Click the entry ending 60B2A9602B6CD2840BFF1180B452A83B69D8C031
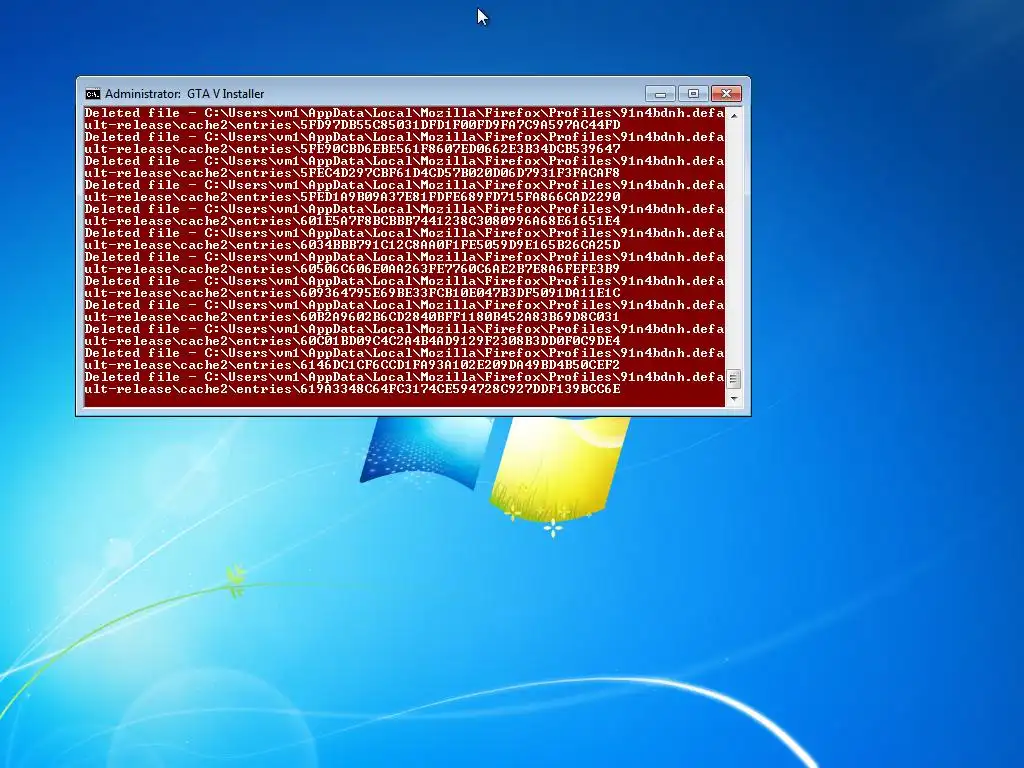Image resolution: width=1024 pixels, height=768 pixels. [x=404, y=311]
